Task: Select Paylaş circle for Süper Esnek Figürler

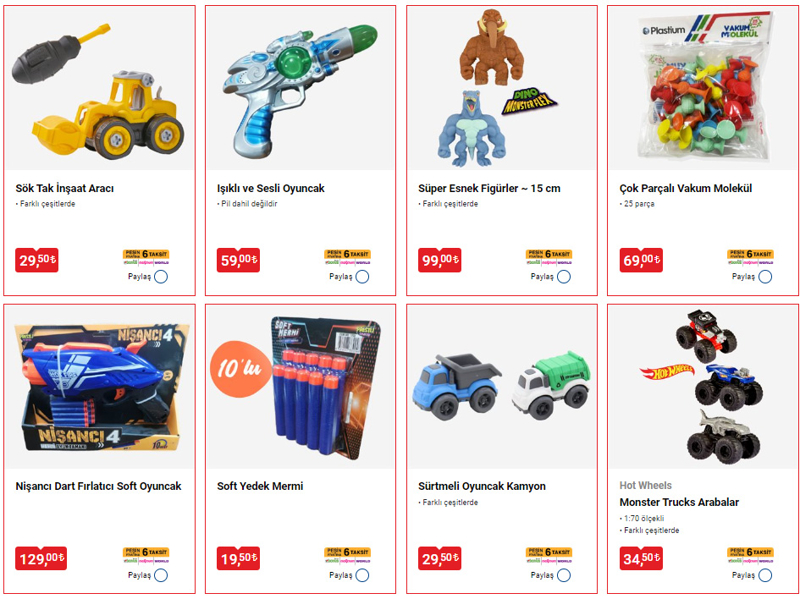Action: coord(564,277)
